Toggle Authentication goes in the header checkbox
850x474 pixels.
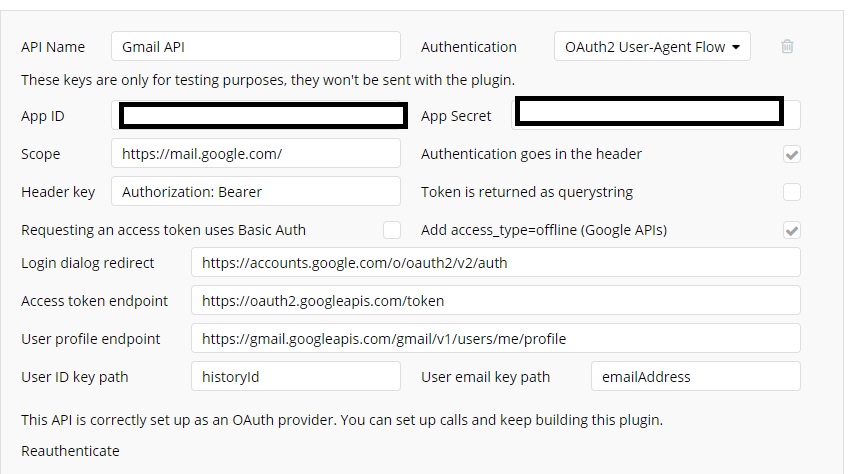coord(791,155)
